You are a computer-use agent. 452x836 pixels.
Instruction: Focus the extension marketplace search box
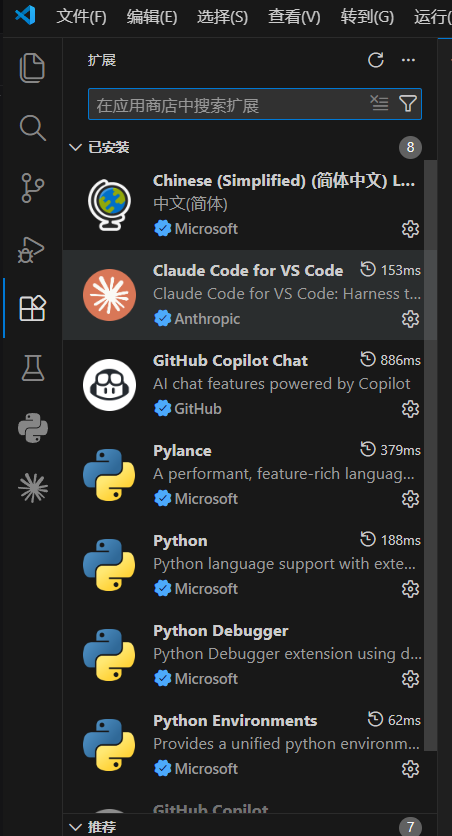[229, 104]
